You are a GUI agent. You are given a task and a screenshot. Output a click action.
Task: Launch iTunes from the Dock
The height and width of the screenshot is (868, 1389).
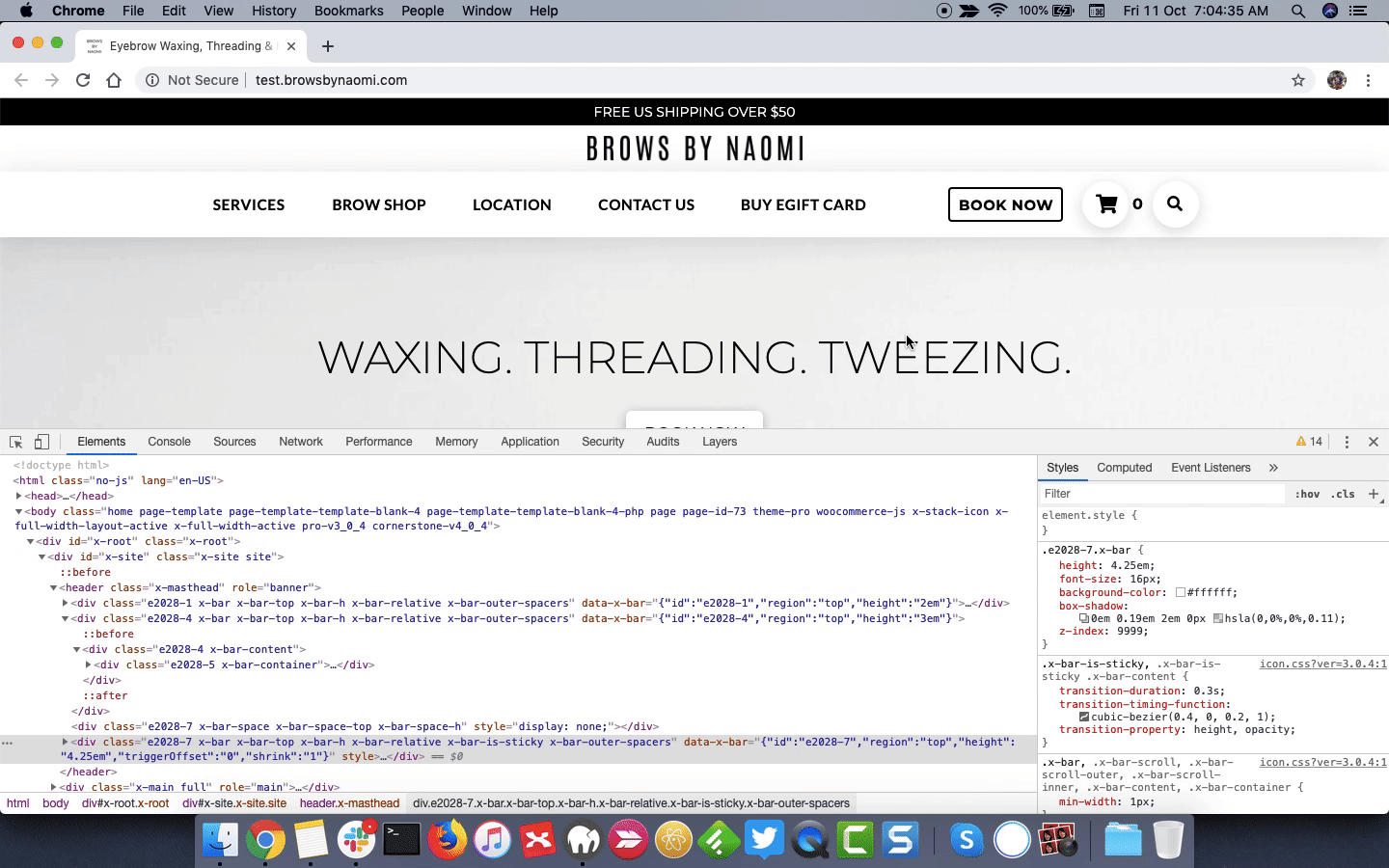(x=492, y=840)
